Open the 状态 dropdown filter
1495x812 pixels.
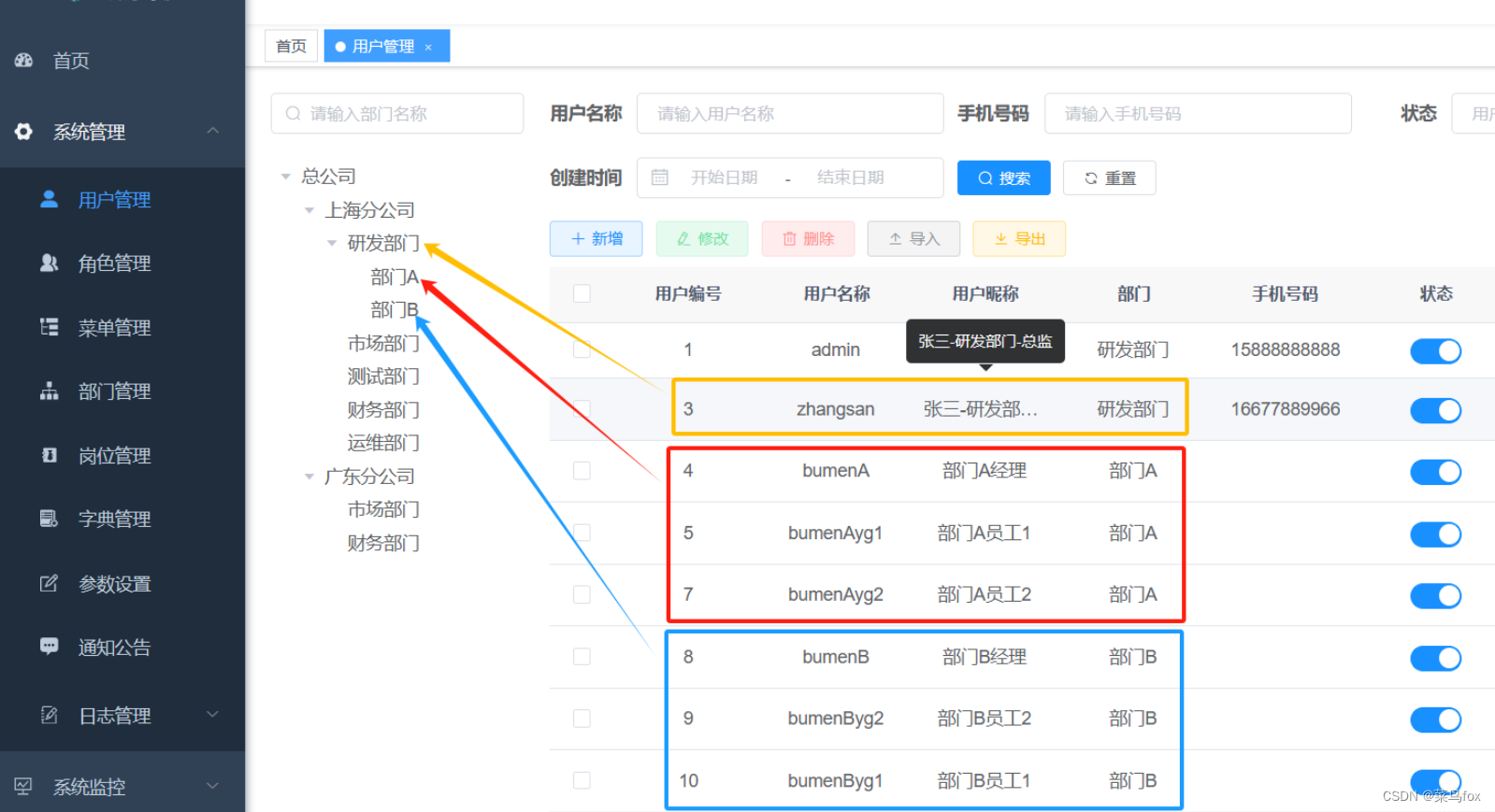point(1473,113)
